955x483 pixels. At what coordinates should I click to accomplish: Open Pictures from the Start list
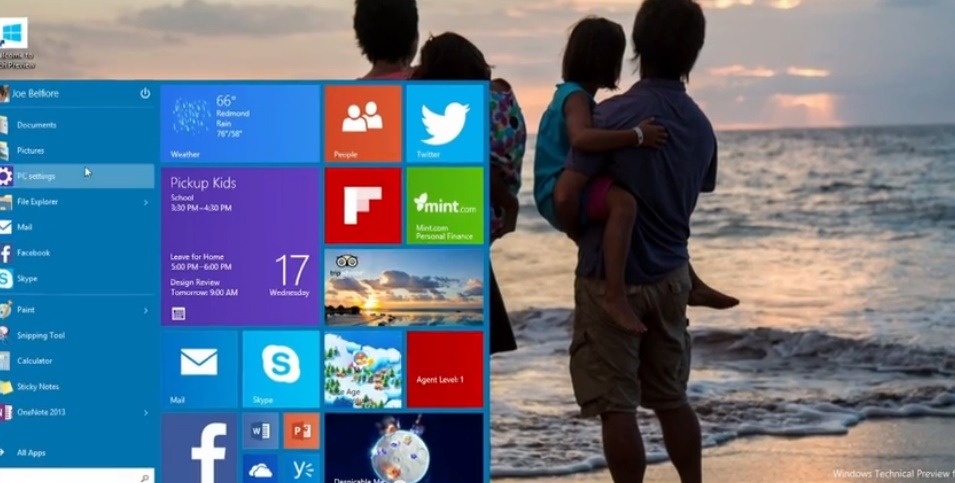point(77,150)
